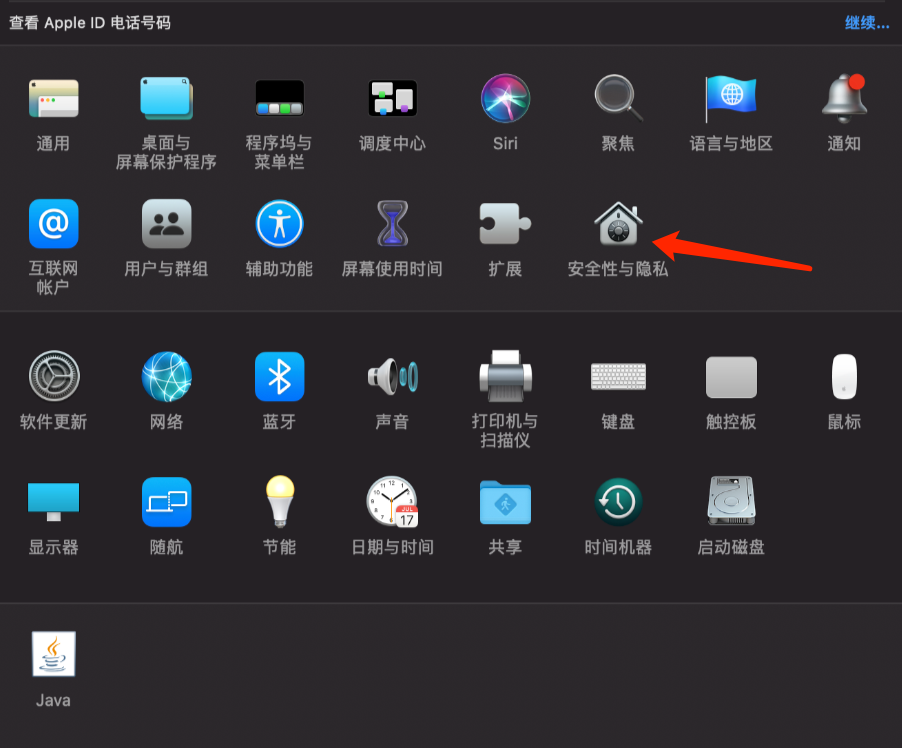Screen dimensions: 902x748
Task: Open the 通用 (General) preferences
Action: [x=53, y=98]
